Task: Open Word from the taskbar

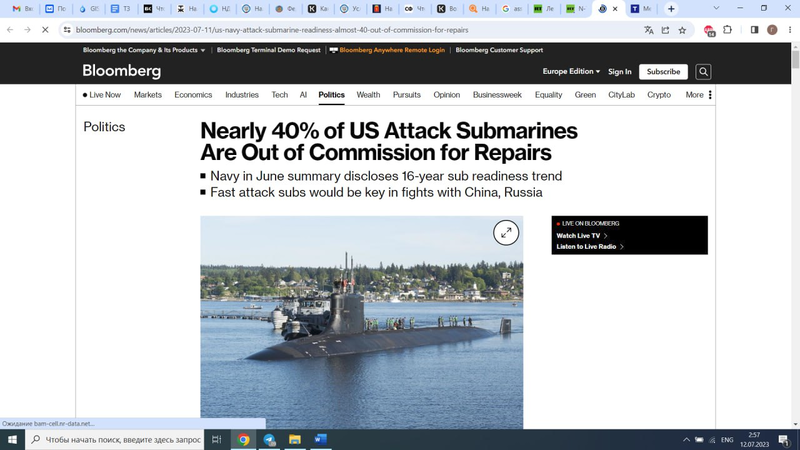Action: pos(320,439)
